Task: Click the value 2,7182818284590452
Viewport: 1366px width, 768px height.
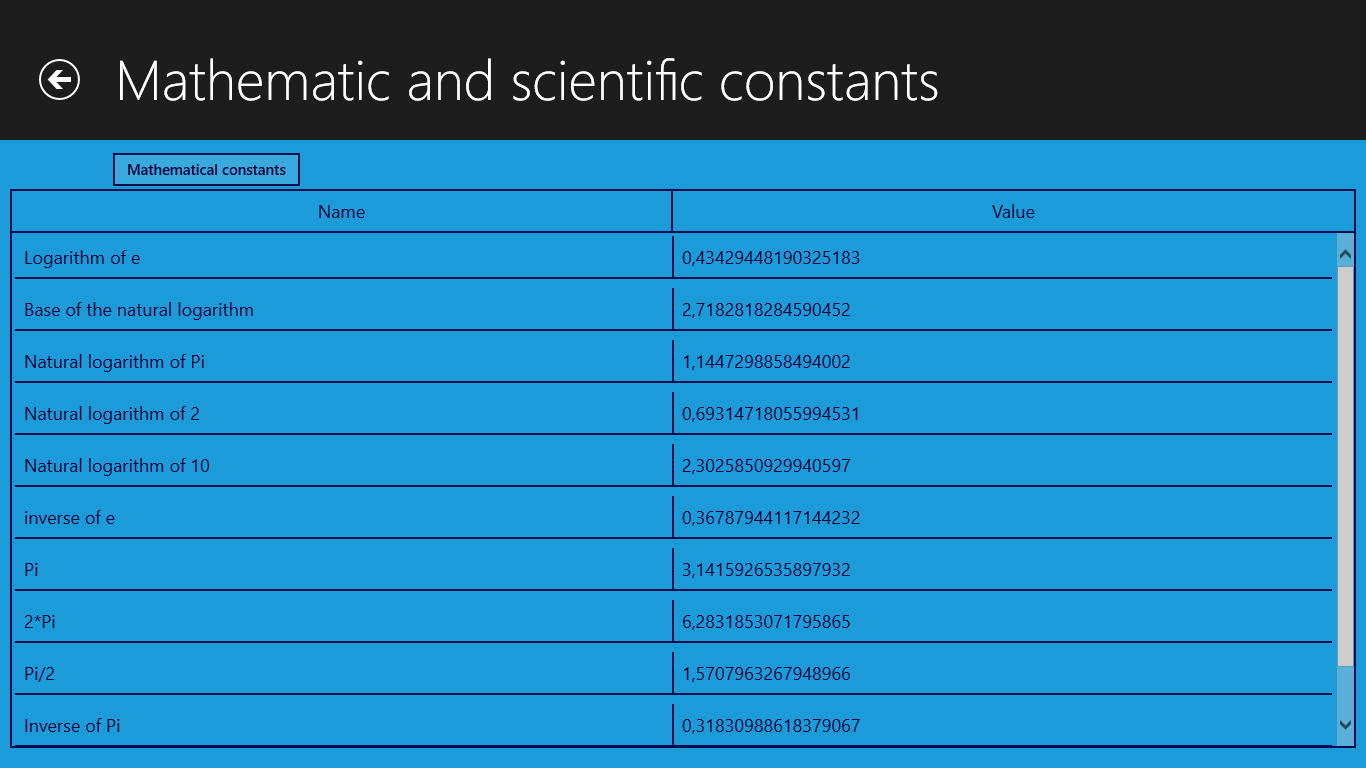Action: [766, 310]
